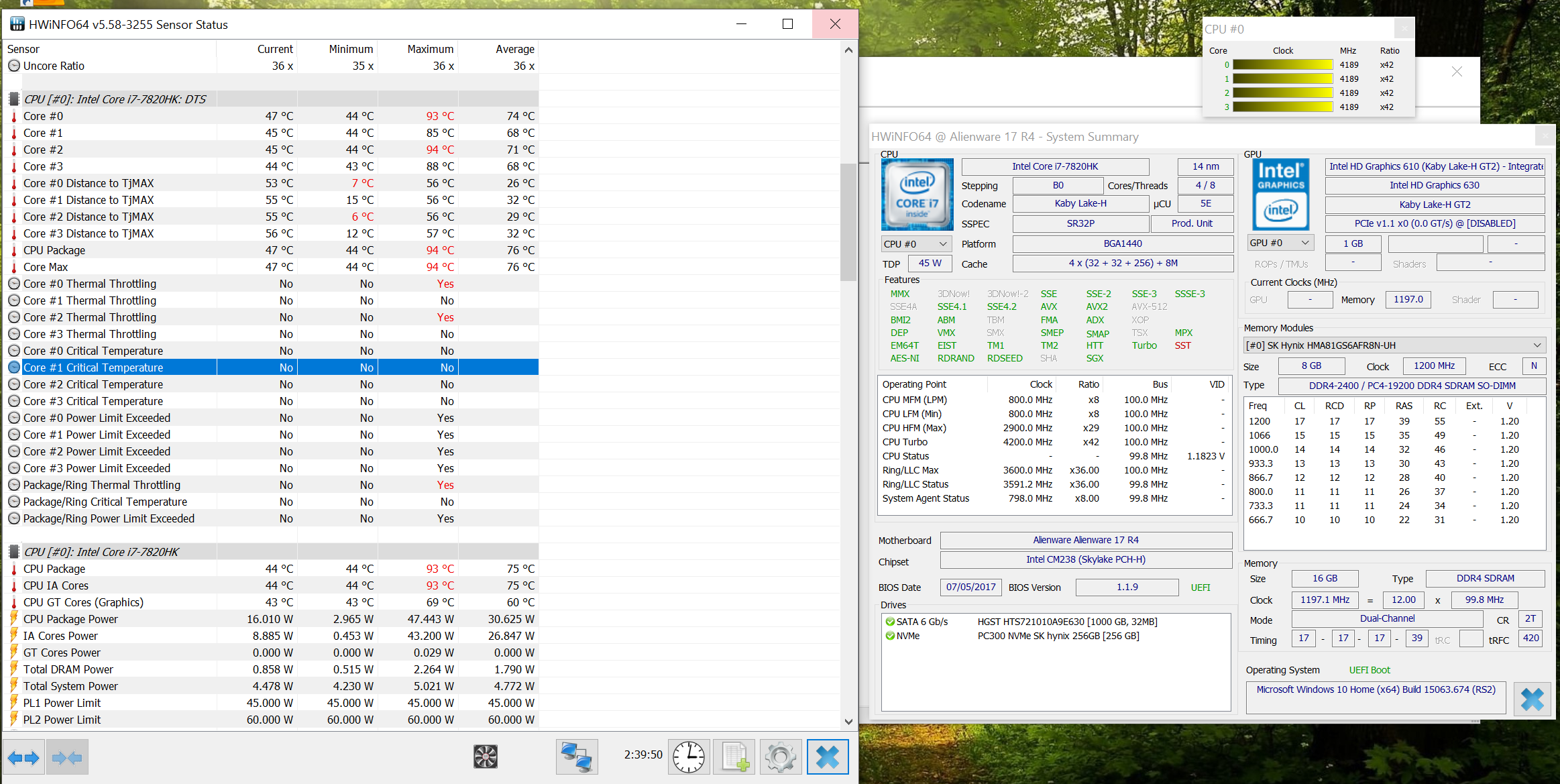Click the Kaby Lake-H codename field

1080,203
